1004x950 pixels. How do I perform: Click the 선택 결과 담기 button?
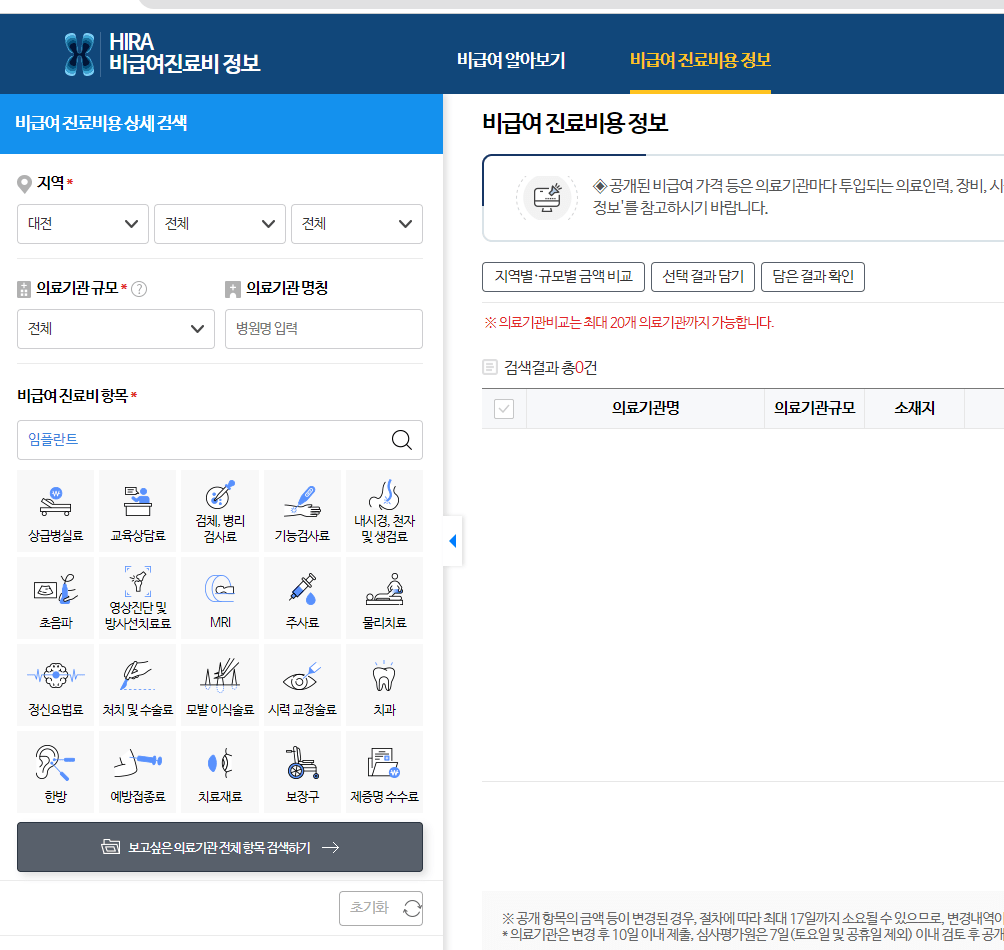point(703,277)
